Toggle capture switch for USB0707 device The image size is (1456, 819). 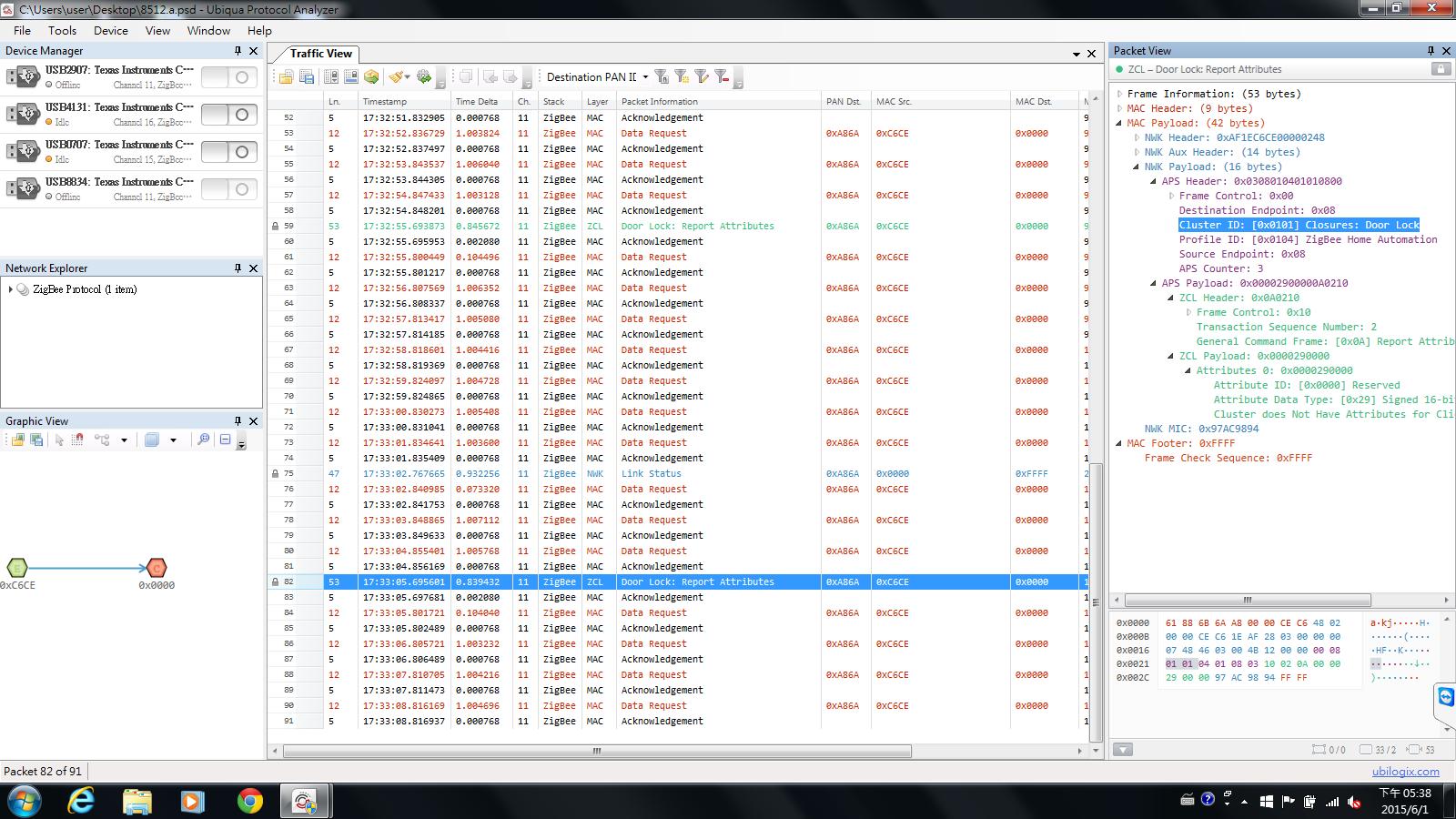[227, 152]
